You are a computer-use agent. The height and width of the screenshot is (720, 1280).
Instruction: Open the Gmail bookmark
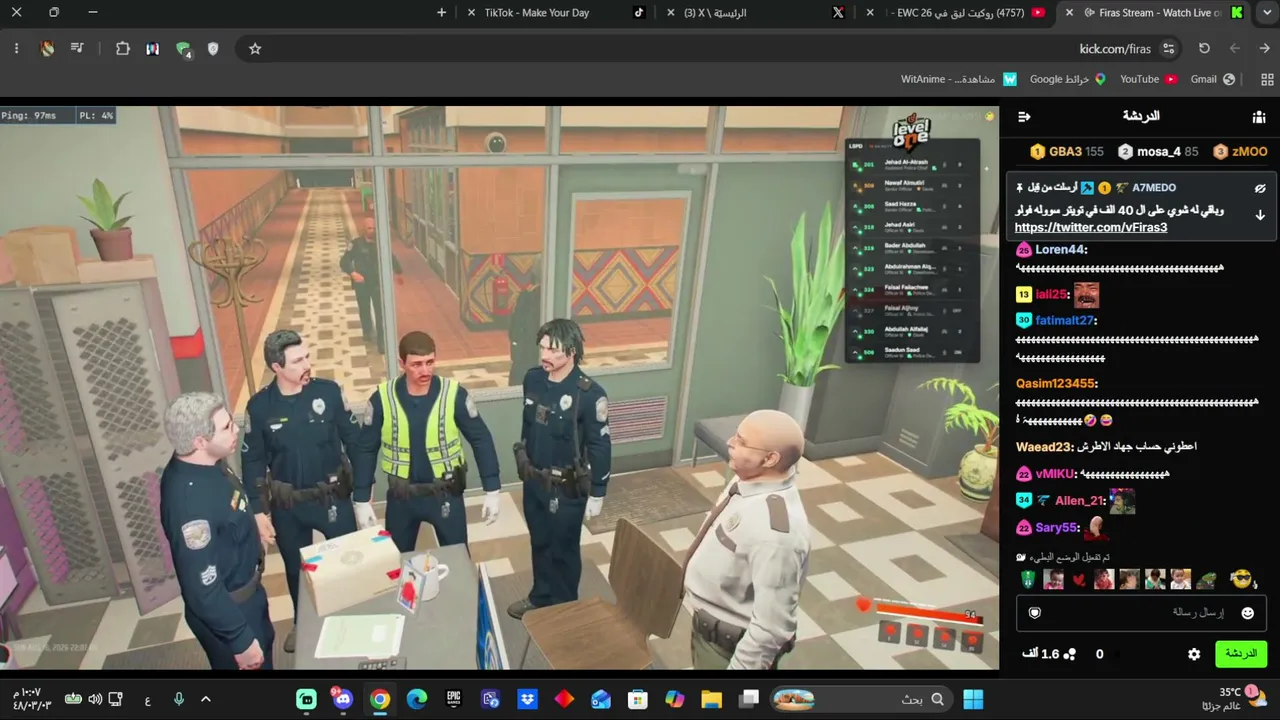pyautogui.click(x=1213, y=79)
